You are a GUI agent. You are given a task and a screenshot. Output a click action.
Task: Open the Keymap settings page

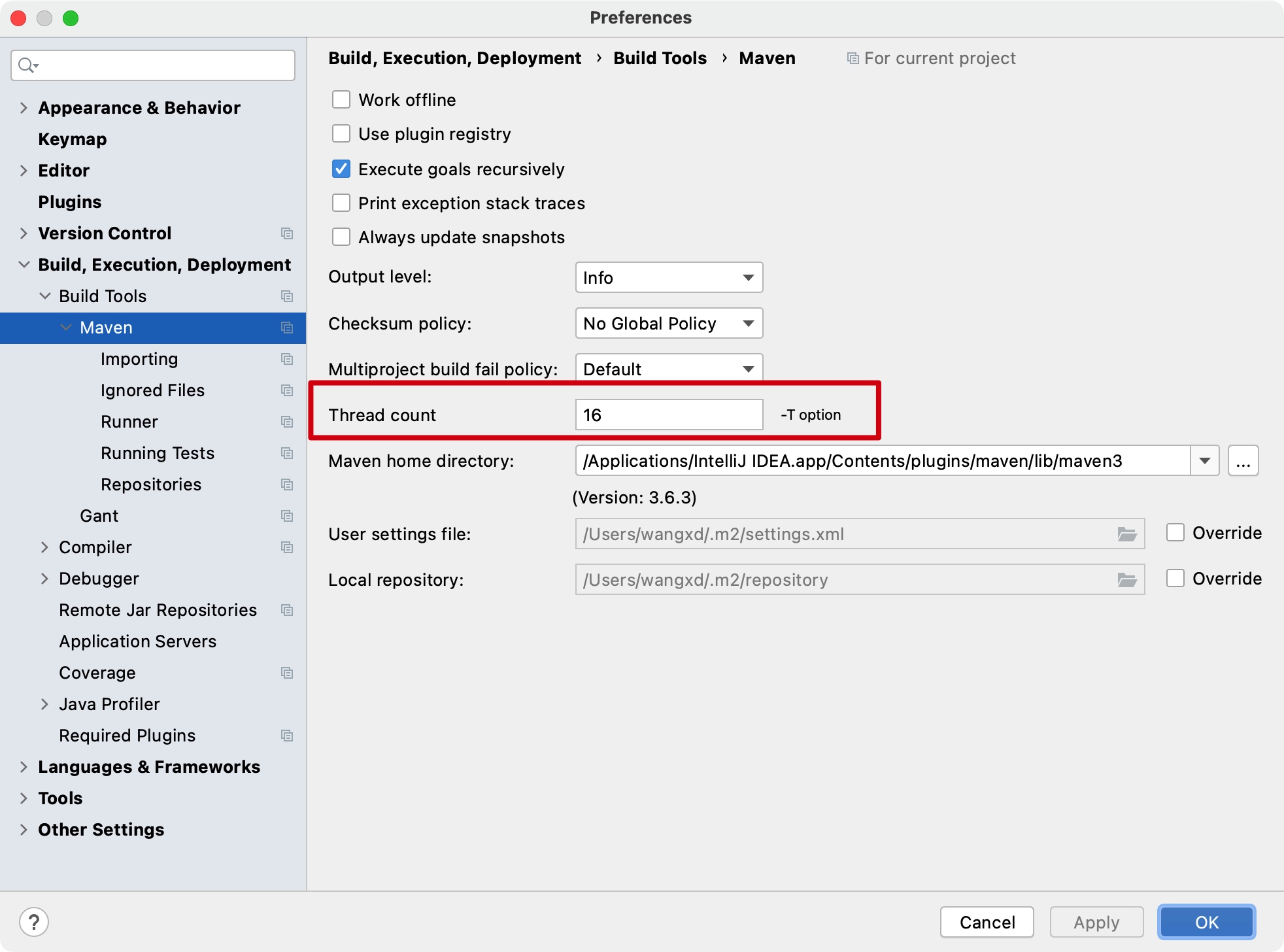click(72, 139)
